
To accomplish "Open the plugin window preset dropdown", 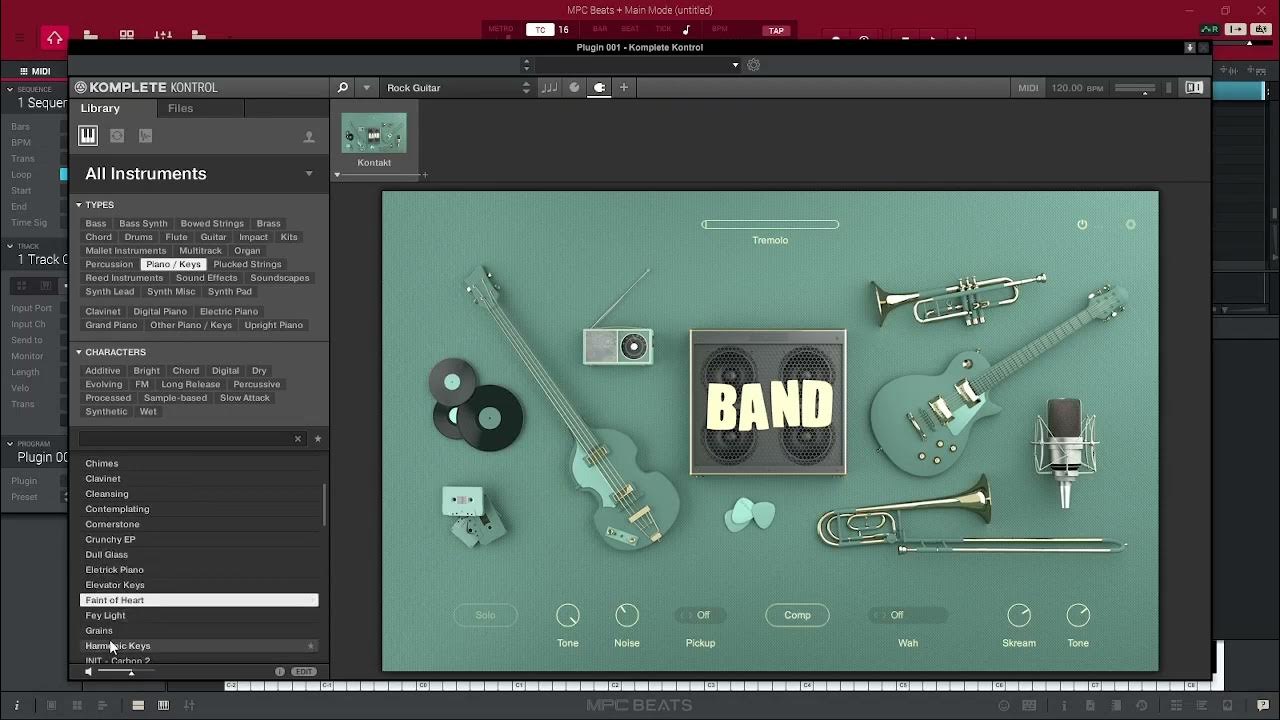I will [735, 65].
